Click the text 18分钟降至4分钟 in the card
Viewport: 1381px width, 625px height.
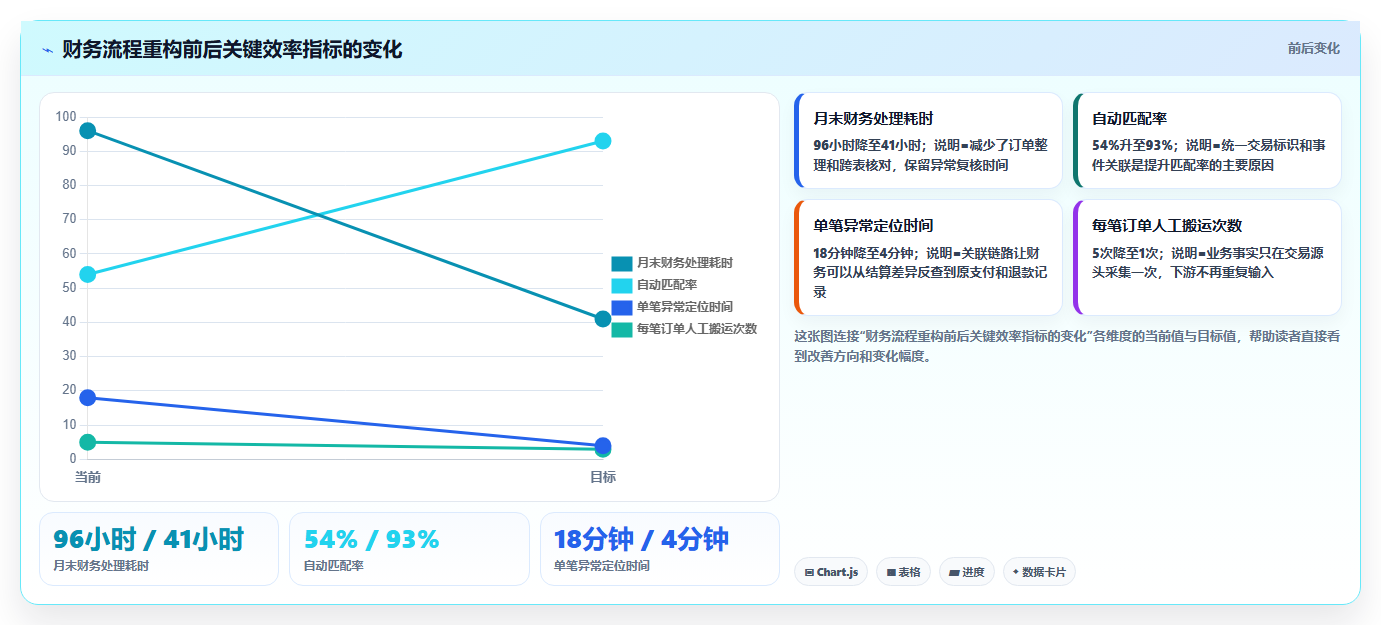pos(862,253)
